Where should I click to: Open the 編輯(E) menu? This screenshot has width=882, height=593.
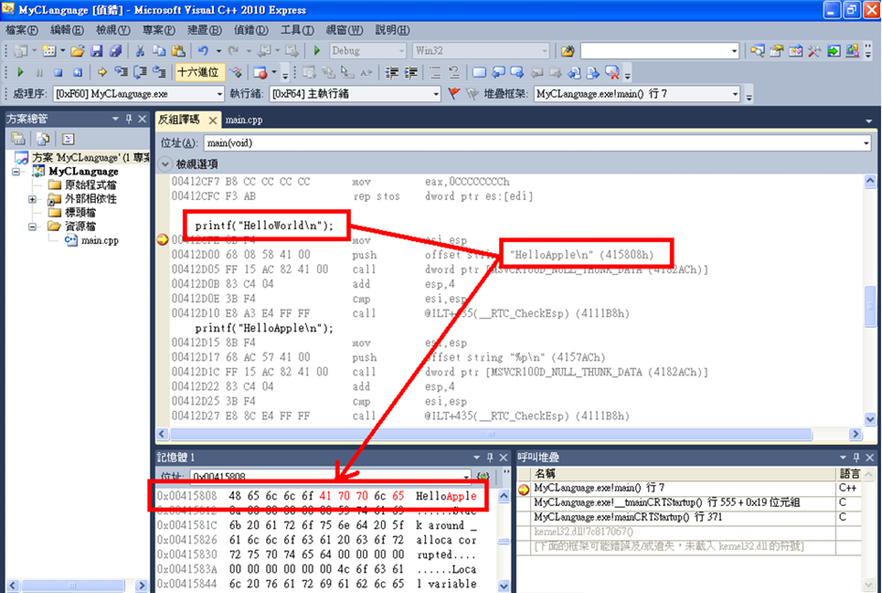(66, 30)
